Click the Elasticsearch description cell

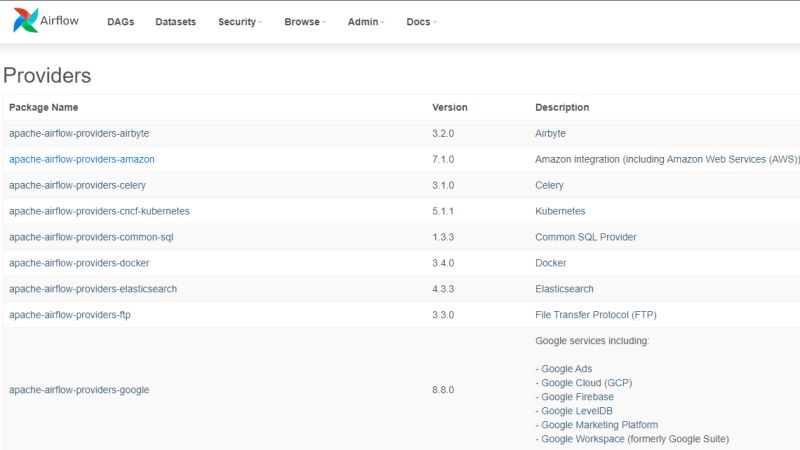point(564,289)
